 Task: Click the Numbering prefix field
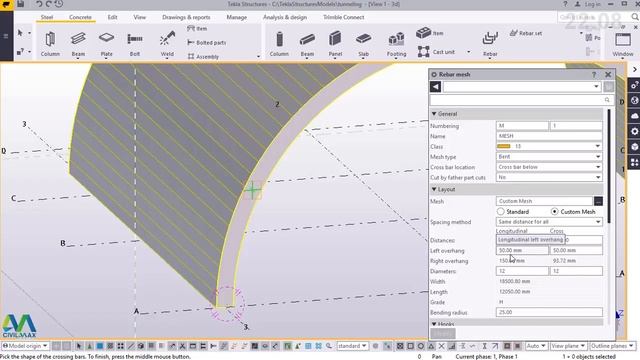point(522,126)
